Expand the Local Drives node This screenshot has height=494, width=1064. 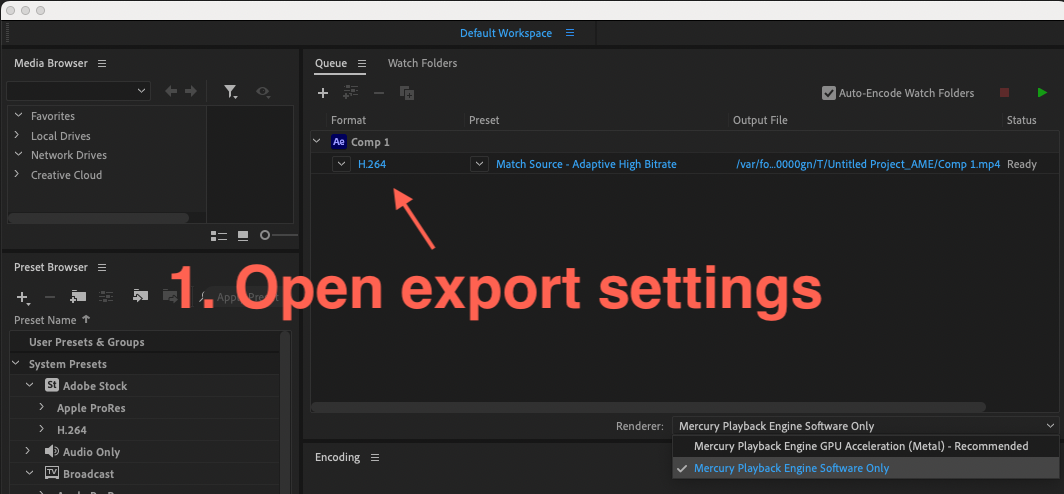click(x=17, y=135)
